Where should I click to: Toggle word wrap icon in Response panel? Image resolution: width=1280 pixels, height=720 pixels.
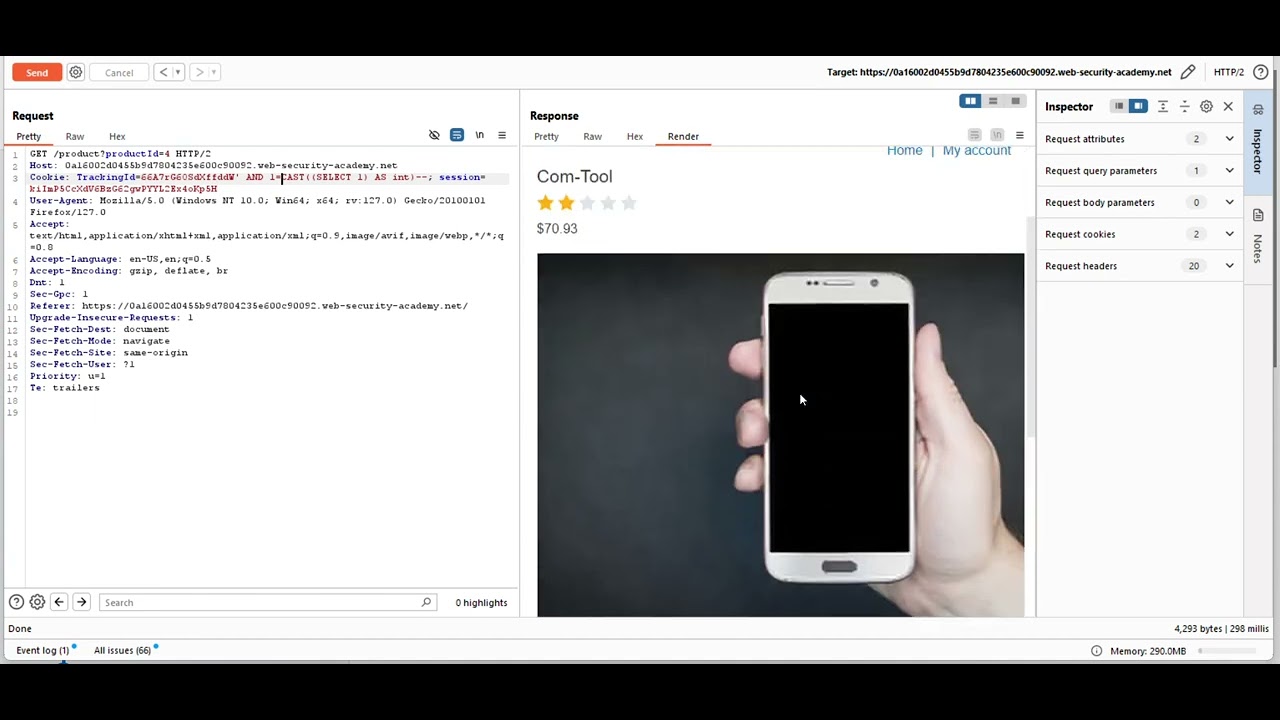[x=974, y=135]
